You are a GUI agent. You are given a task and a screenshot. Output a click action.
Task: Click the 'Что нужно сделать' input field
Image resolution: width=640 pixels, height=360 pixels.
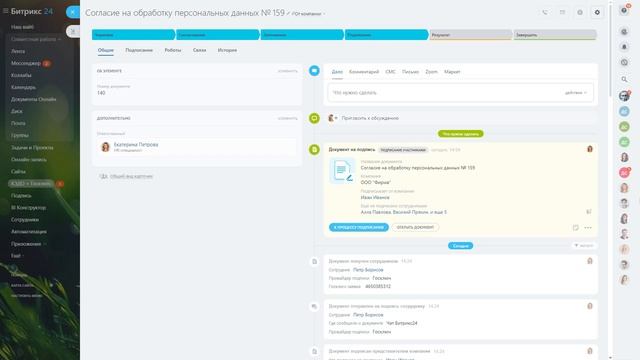(460, 93)
